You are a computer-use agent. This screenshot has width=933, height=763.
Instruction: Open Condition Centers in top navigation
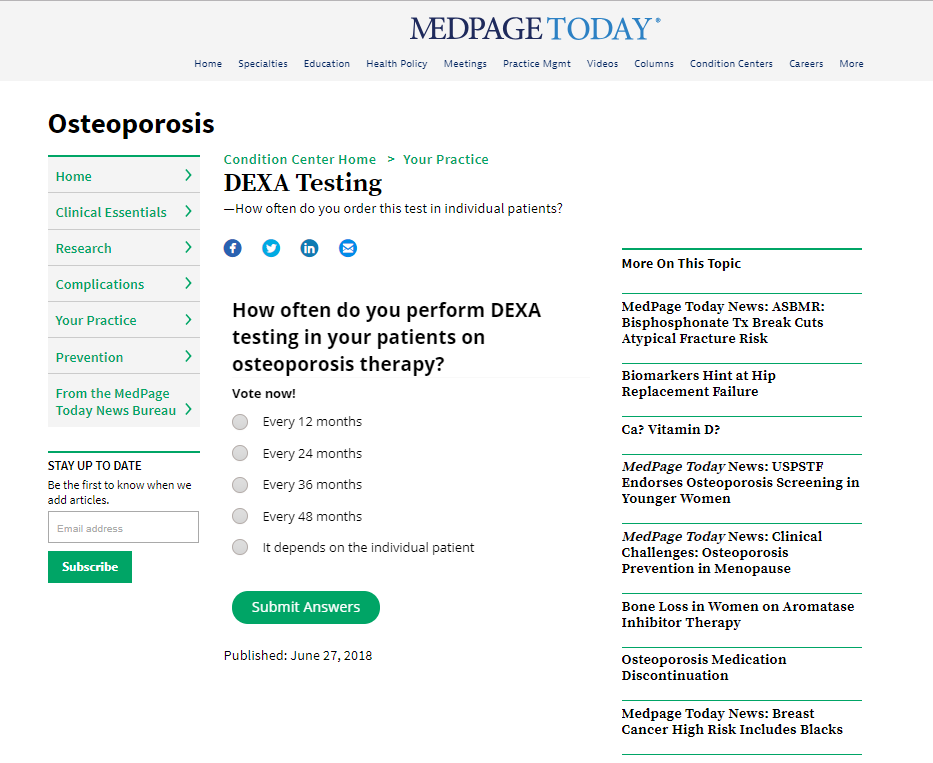click(x=731, y=64)
